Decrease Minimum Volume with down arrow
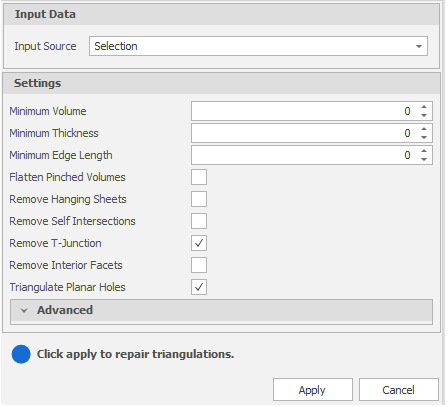The width and height of the screenshot is (448, 407). point(424,115)
